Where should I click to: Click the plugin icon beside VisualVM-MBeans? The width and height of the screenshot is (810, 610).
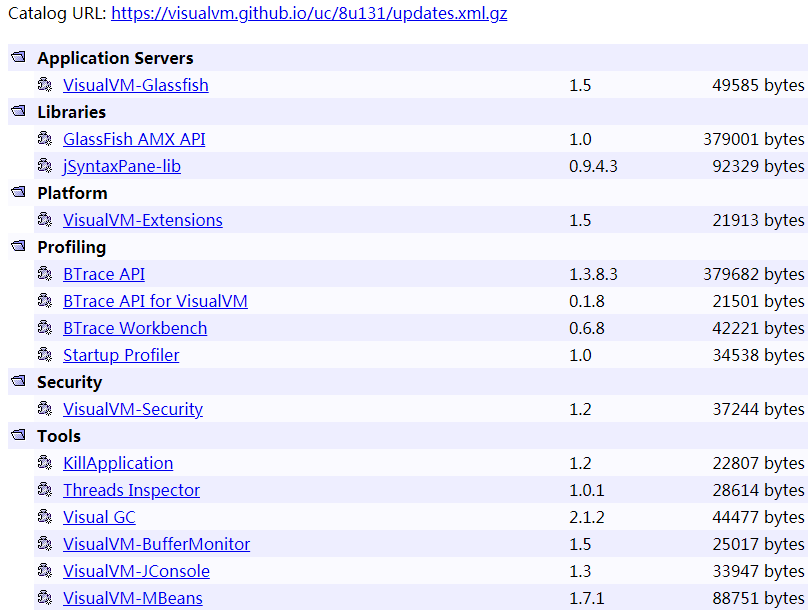(45, 598)
